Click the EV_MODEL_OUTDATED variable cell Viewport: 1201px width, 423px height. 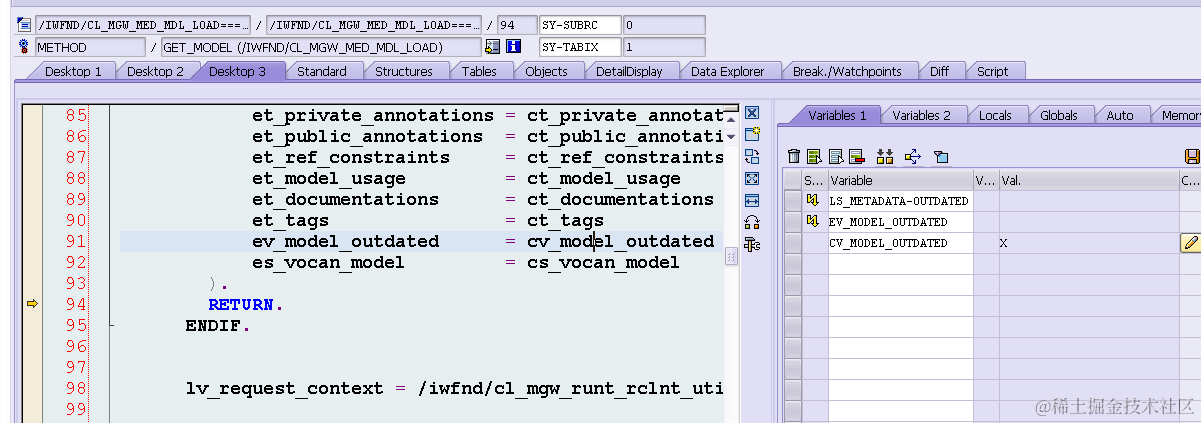point(899,222)
